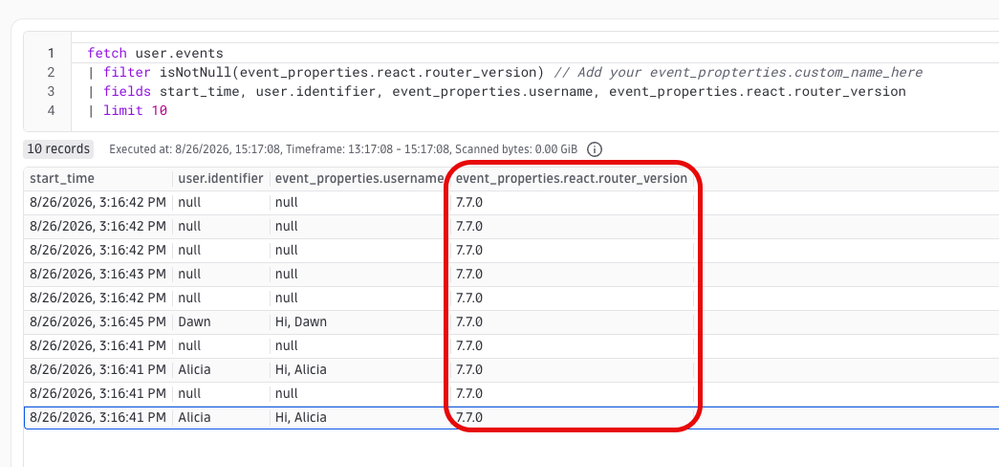Image resolution: width=999 pixels, height=467 pixels.
Task: Click the "fields start_time" query line
Action: pos(496,91)
